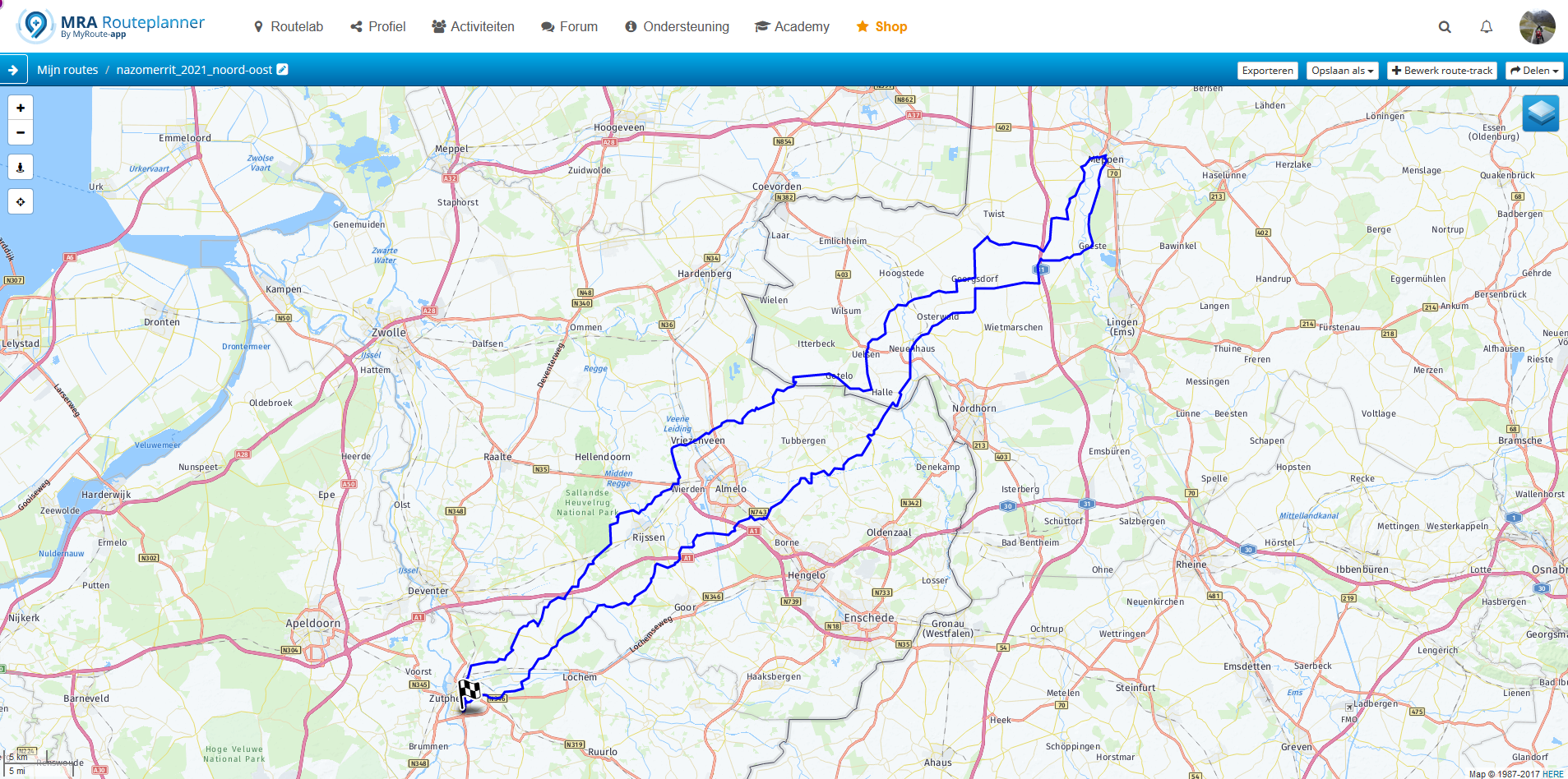Click Bewerk route-track button

coord(1441,71)
